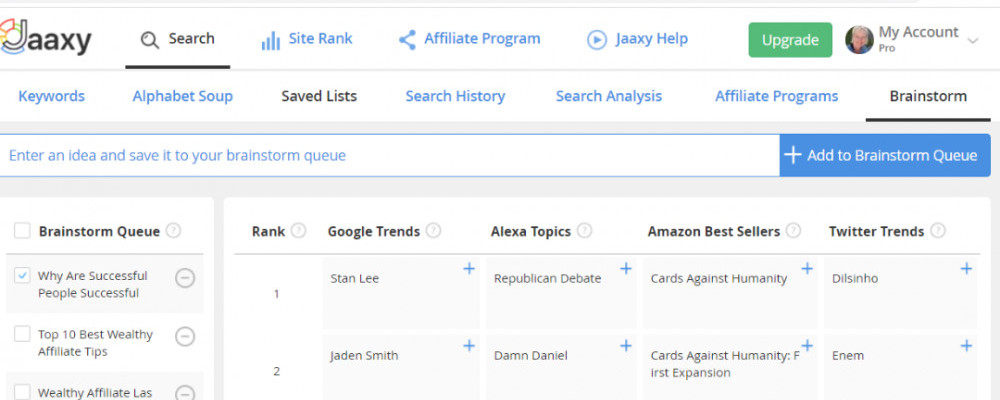Show help icon next to Amazon Best Sellers
This screenshot has width=1000, height=400.
pos(793,230)
